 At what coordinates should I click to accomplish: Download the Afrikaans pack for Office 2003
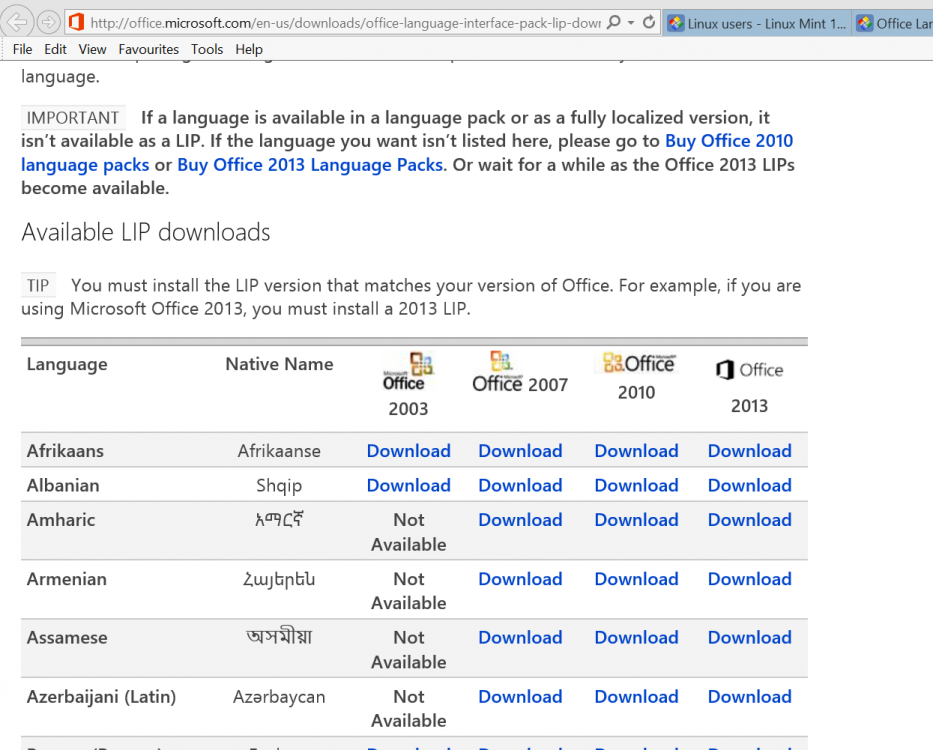click(409, 450)
